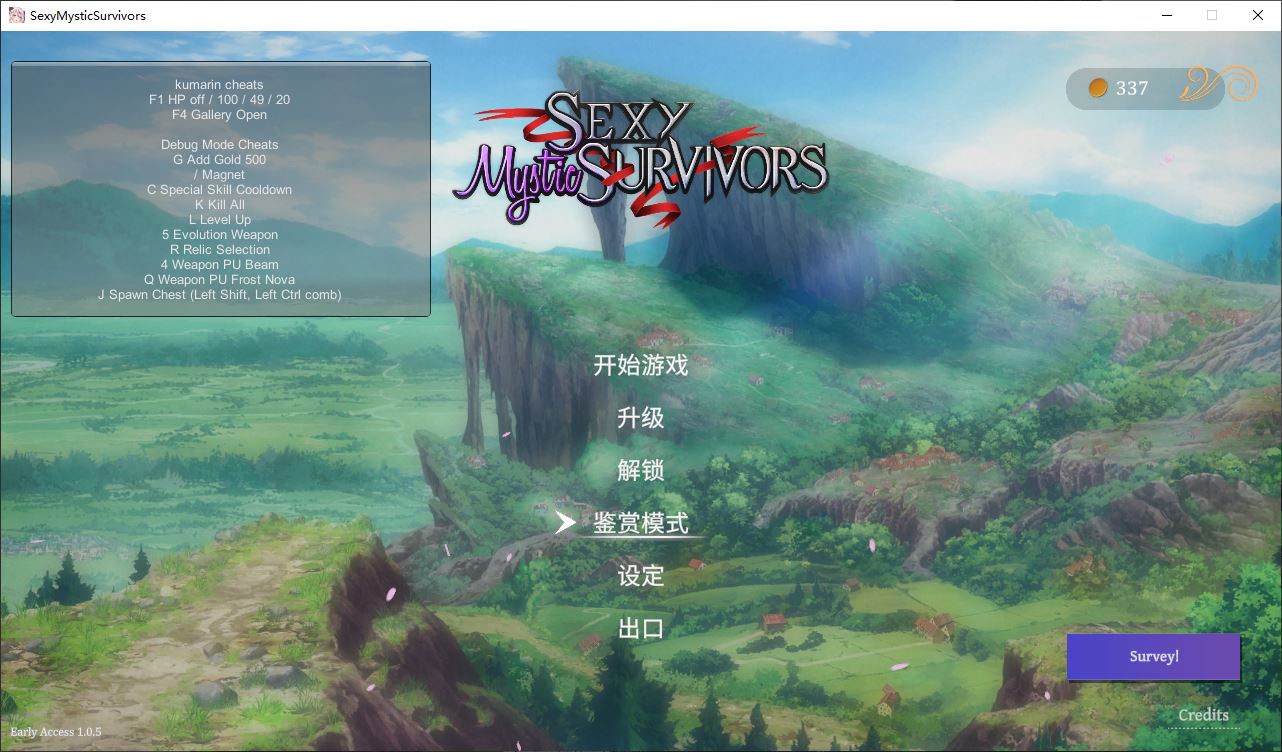
Task: Click 'Q Weapon PU Frost Nova' line
Action: tap(220, 280)
